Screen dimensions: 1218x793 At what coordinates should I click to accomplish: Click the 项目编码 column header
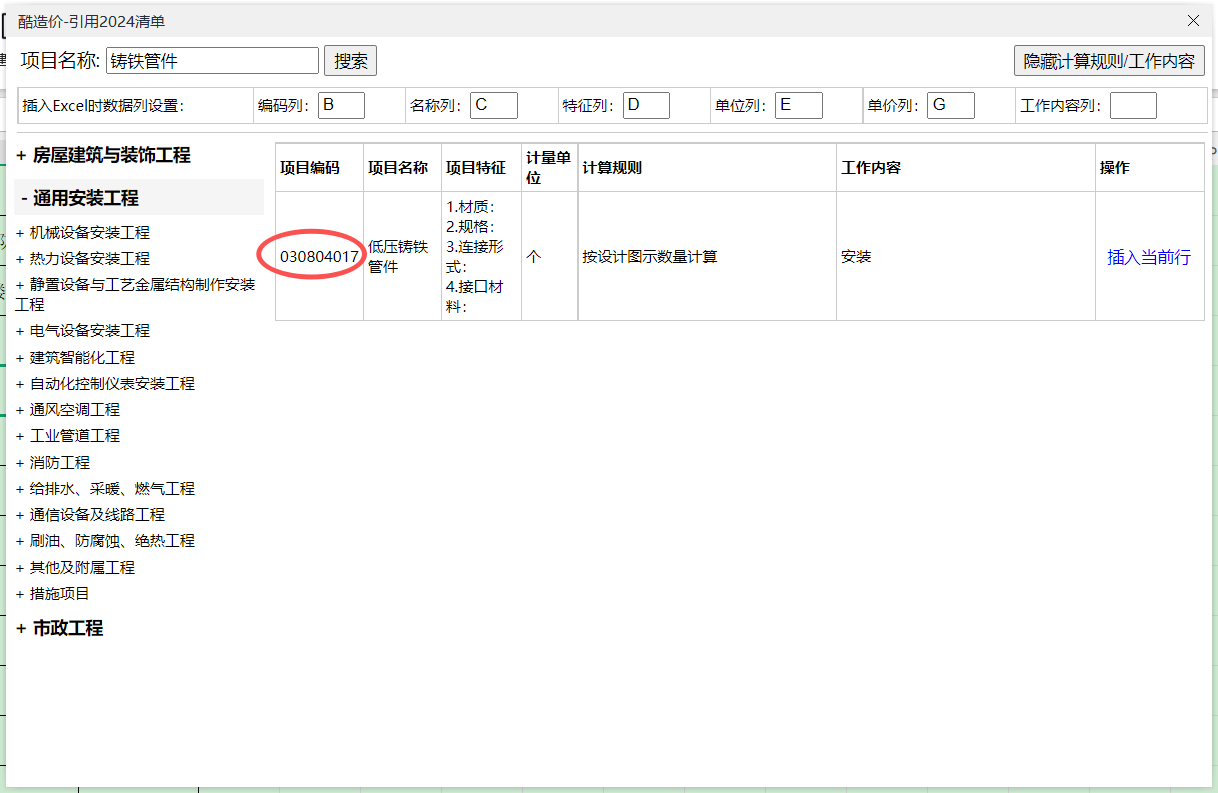pyautogui.click(x=319, y=167)
